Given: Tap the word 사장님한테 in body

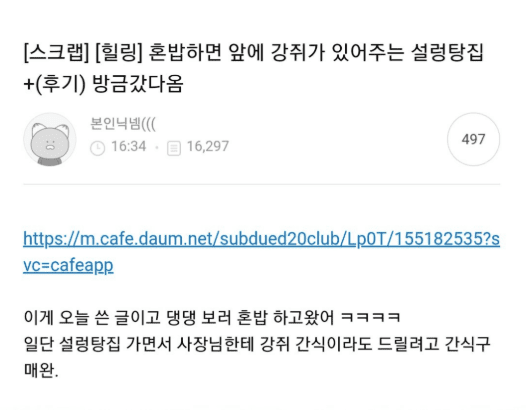Looking at the screenshot, I should [x=216, y=344].
